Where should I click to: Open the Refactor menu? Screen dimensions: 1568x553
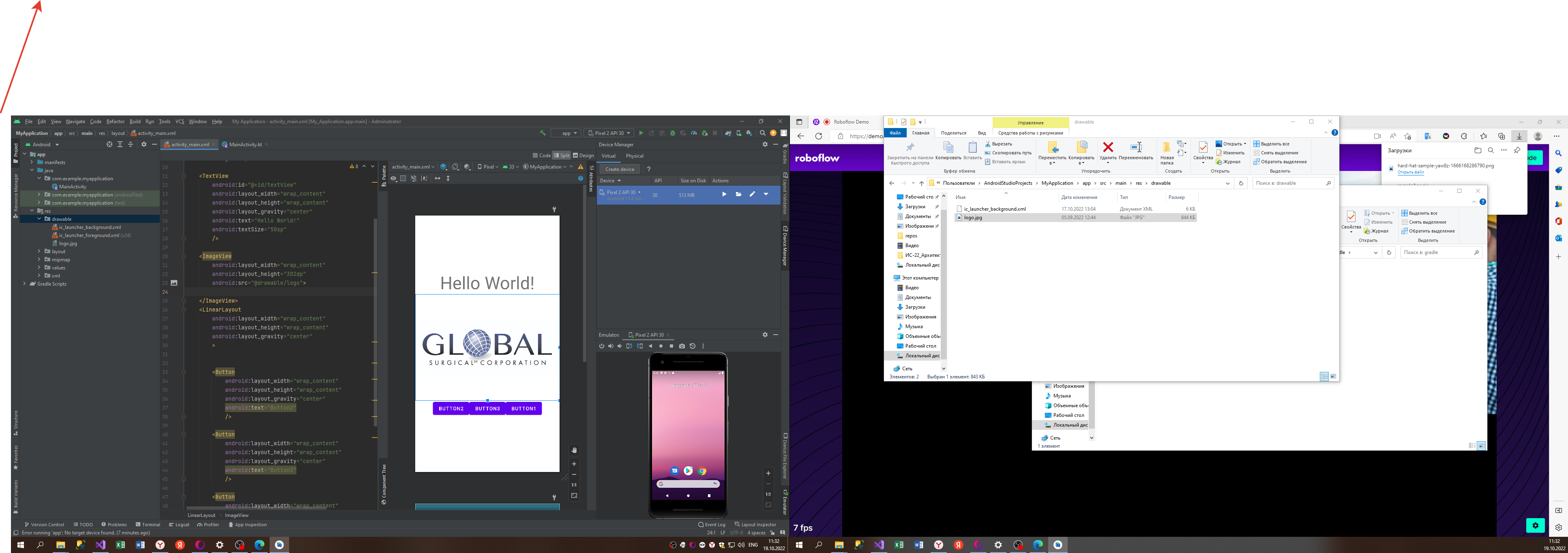point(115,122)
